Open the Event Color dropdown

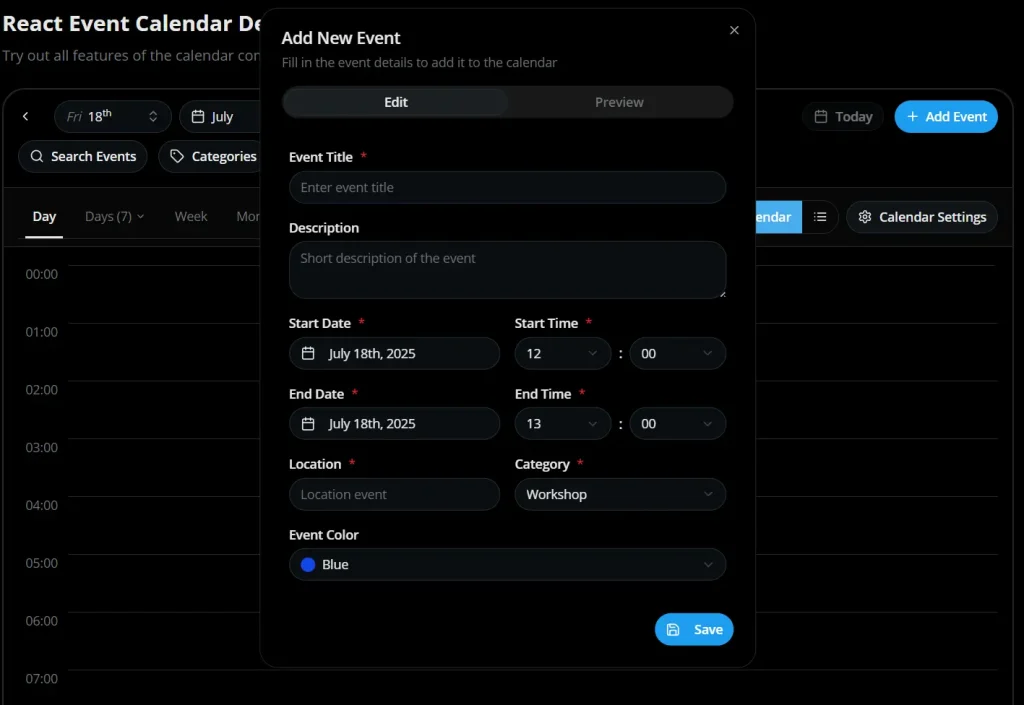click(507, 564)
